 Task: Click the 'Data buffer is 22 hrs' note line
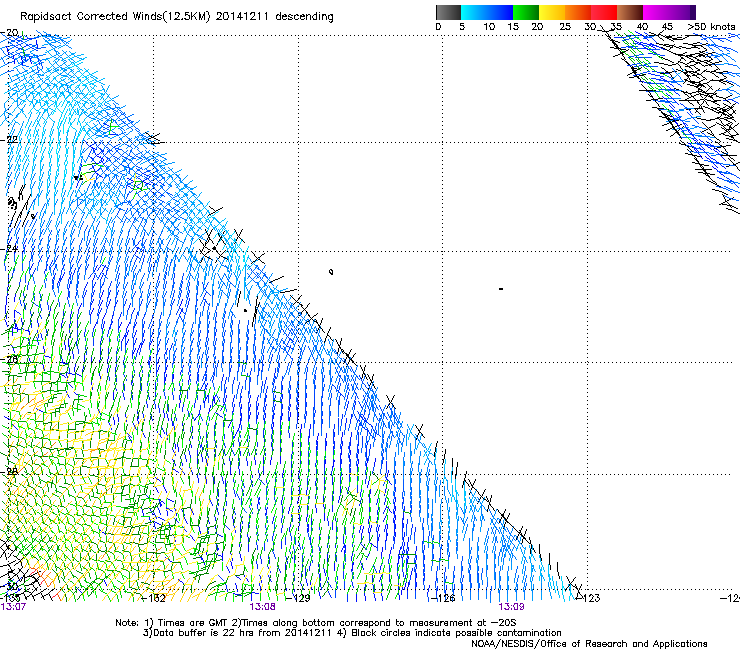[352, 633]
